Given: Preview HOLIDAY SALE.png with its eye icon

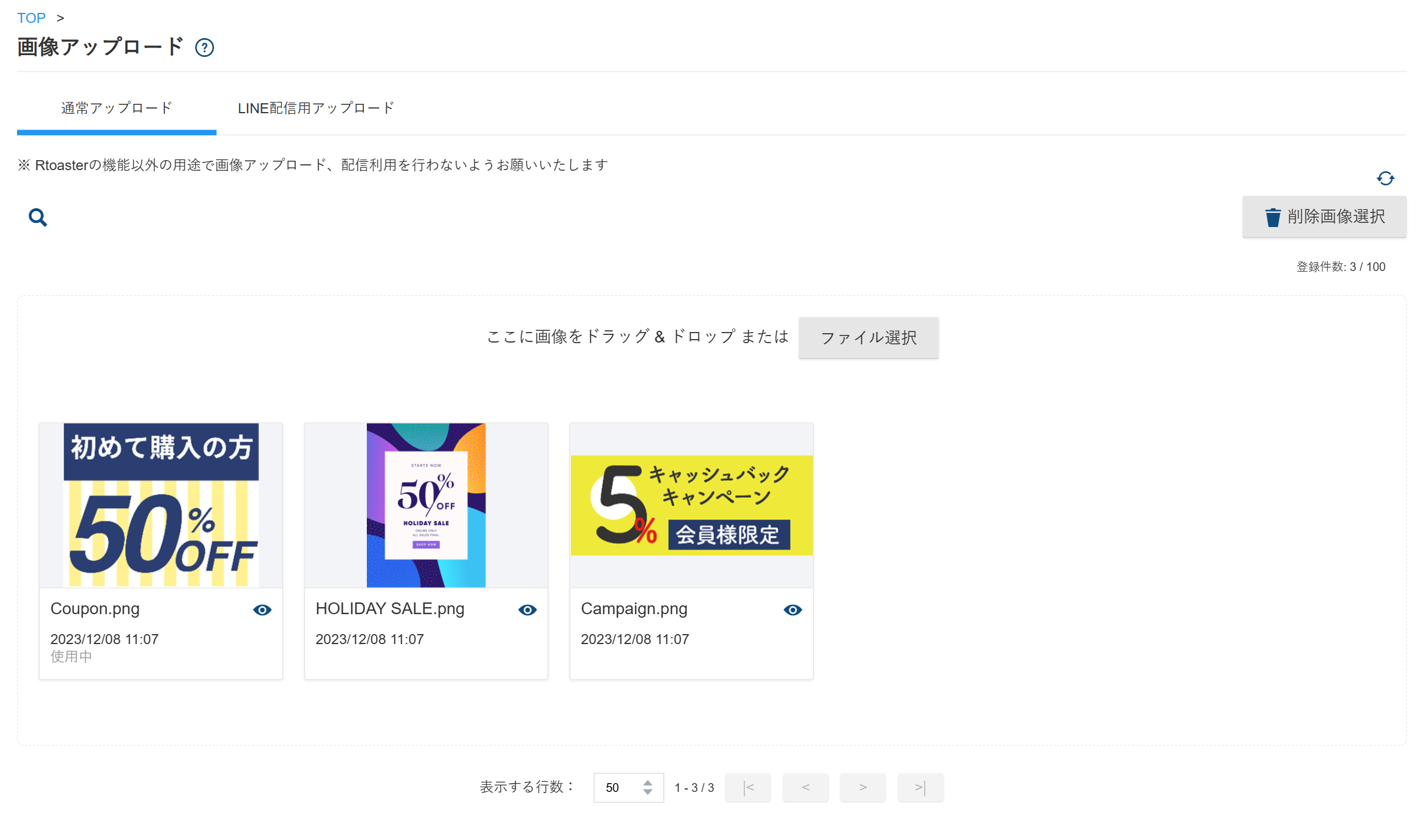Looking at the screenshot, I should pos(528,610).
